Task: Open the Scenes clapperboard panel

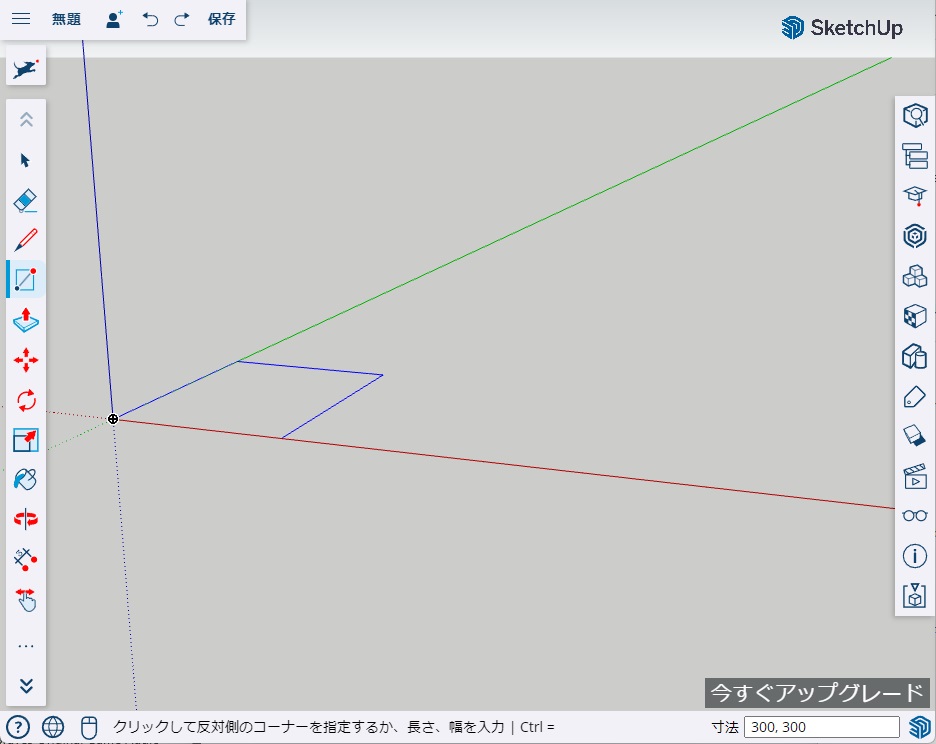Action: 914,476
